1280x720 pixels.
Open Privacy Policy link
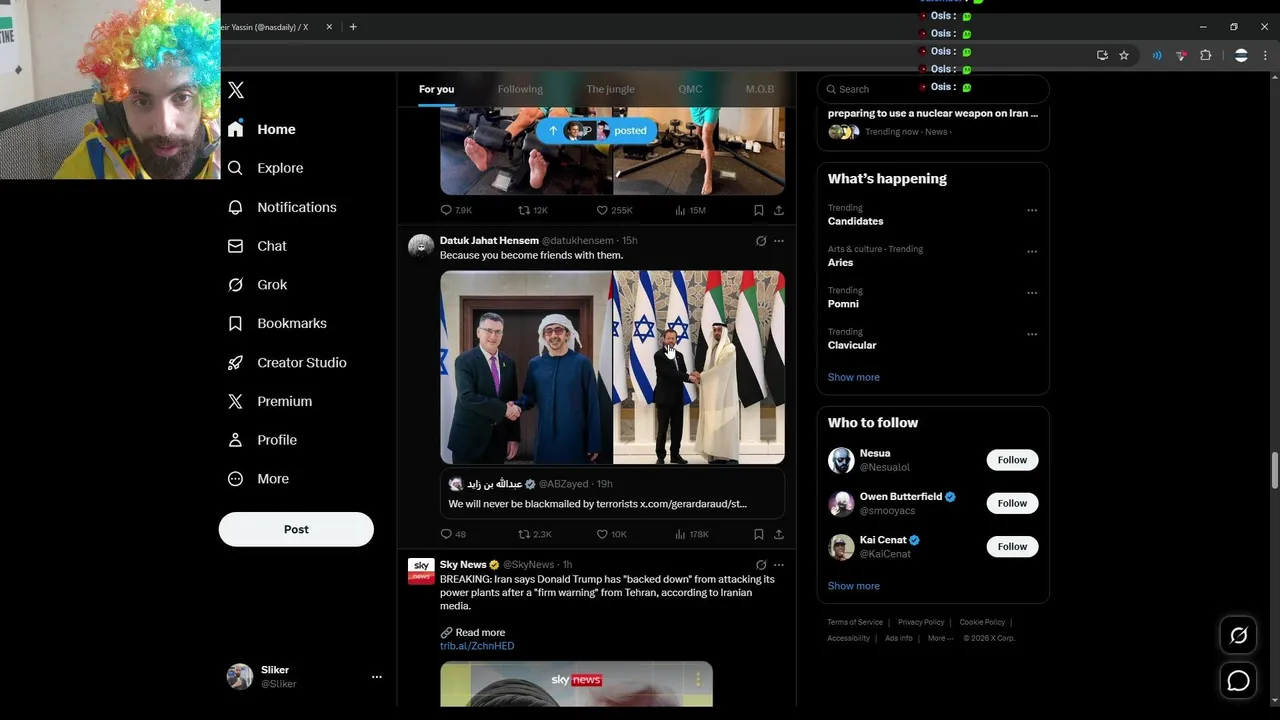(x=921, y=622)
